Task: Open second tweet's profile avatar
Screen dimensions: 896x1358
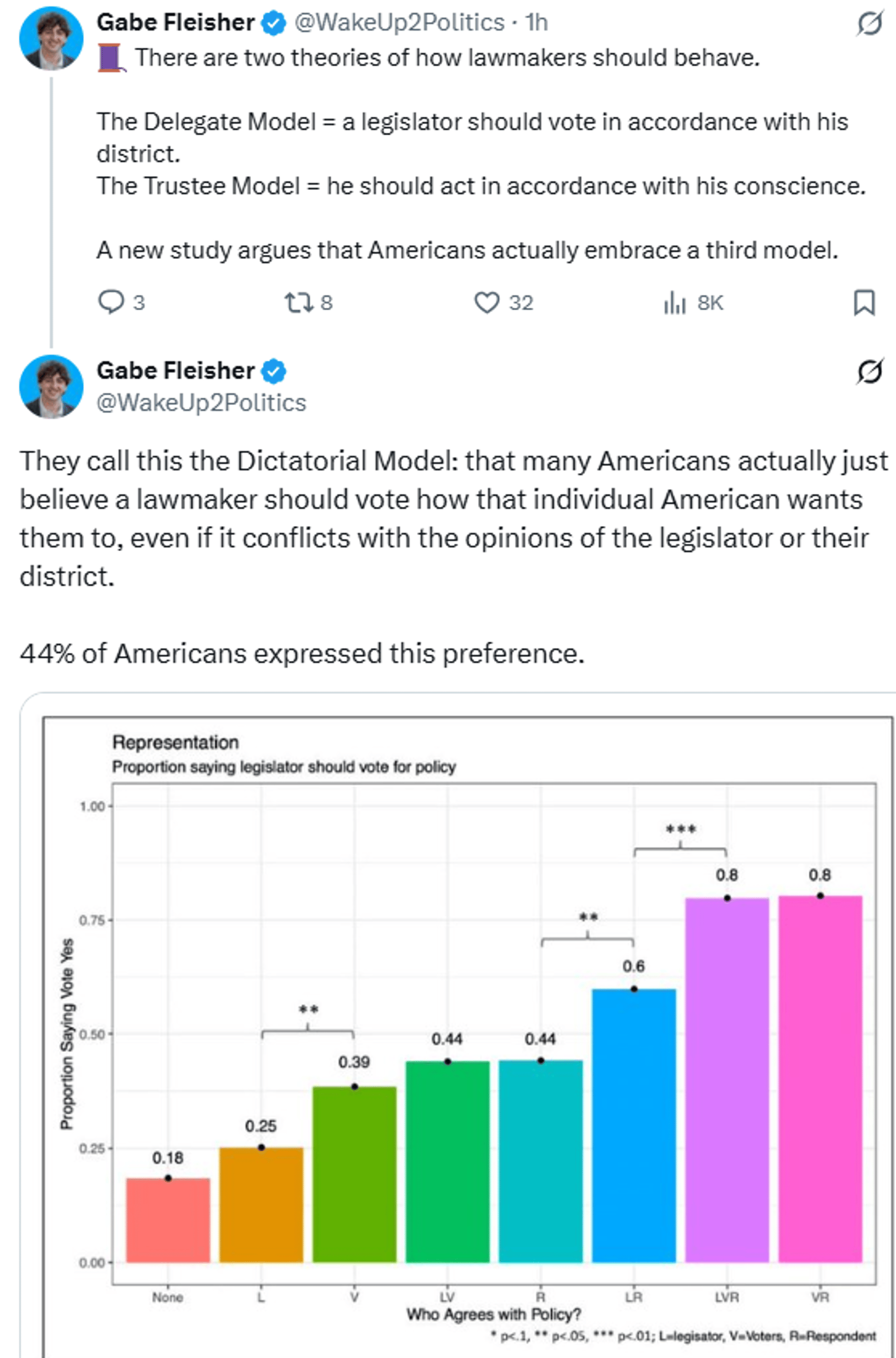Action: point(51,387)
